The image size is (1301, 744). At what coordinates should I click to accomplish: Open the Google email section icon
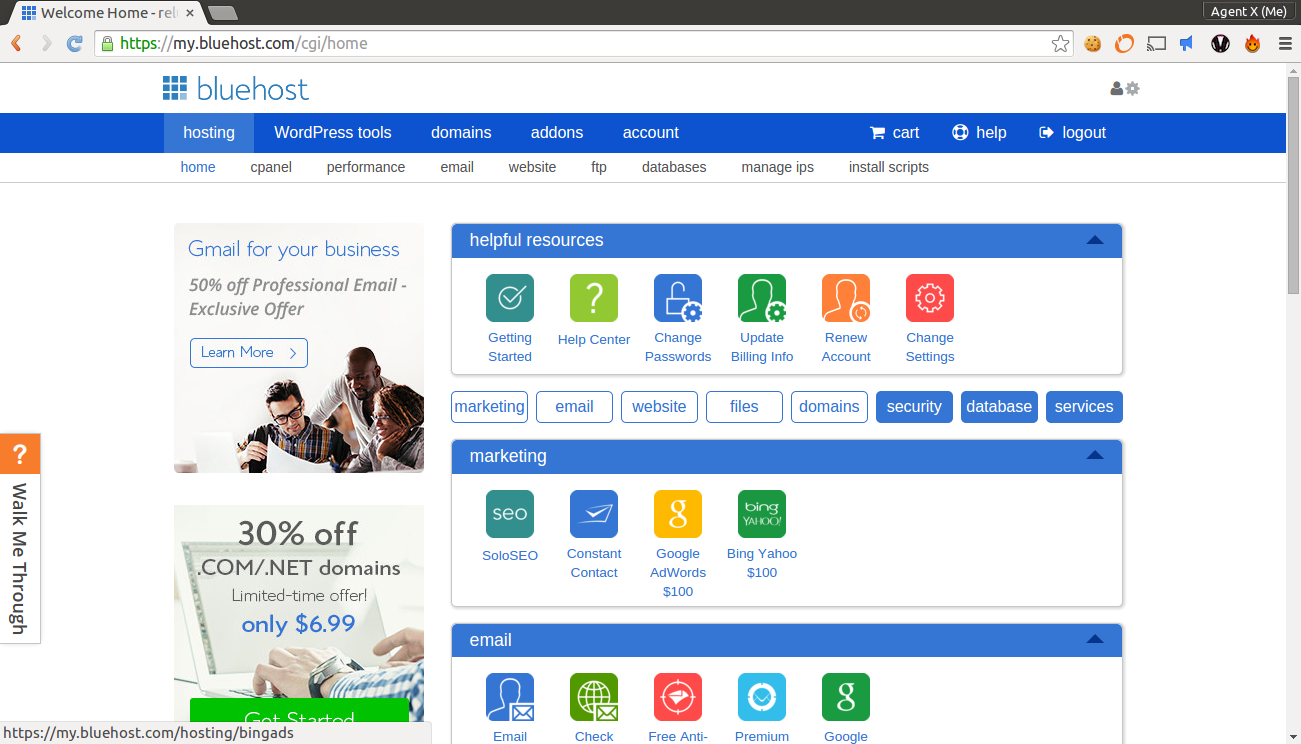pyautogui.click(x=846, y=697)
